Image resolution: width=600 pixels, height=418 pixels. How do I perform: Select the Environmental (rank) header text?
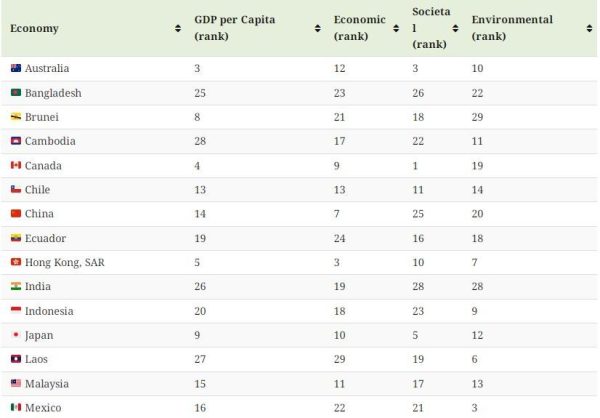[512, 28]
